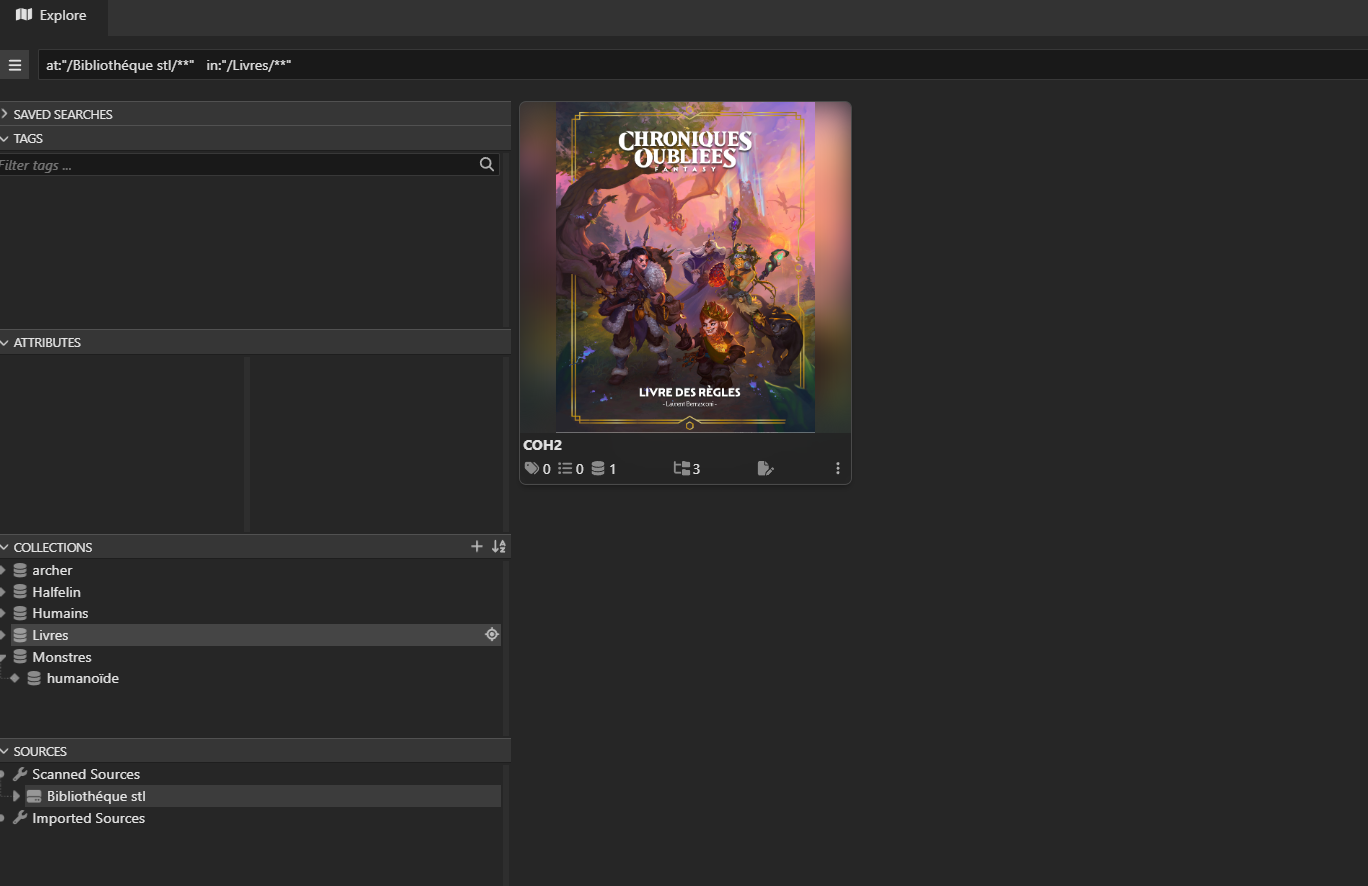1368x886 pixels.
Task: Click the collections stack icon on COH2 card
Action: click(x=598, y=468)
